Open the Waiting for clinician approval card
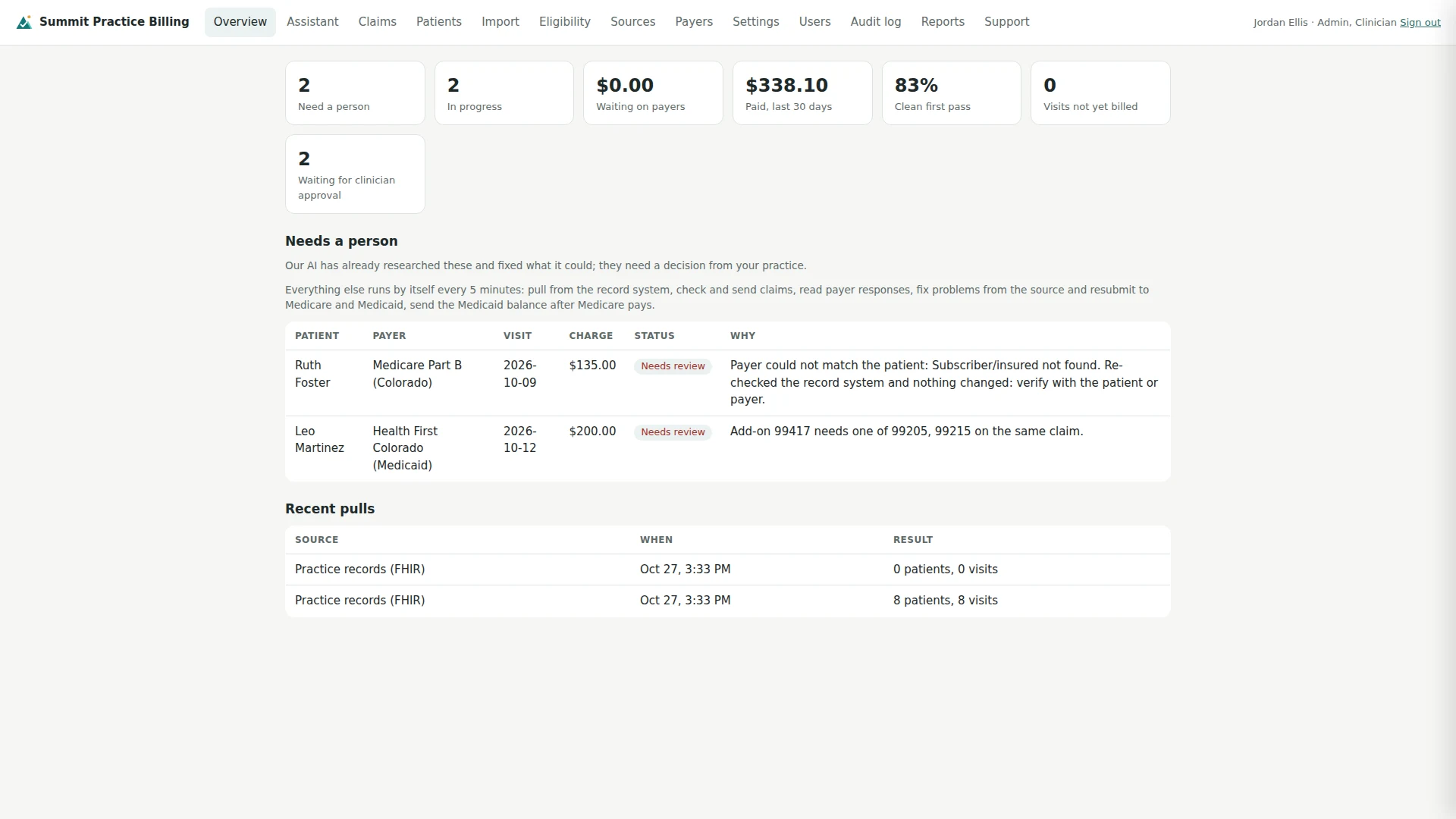Screen dimensions: 1456x819 pos(355,174)
